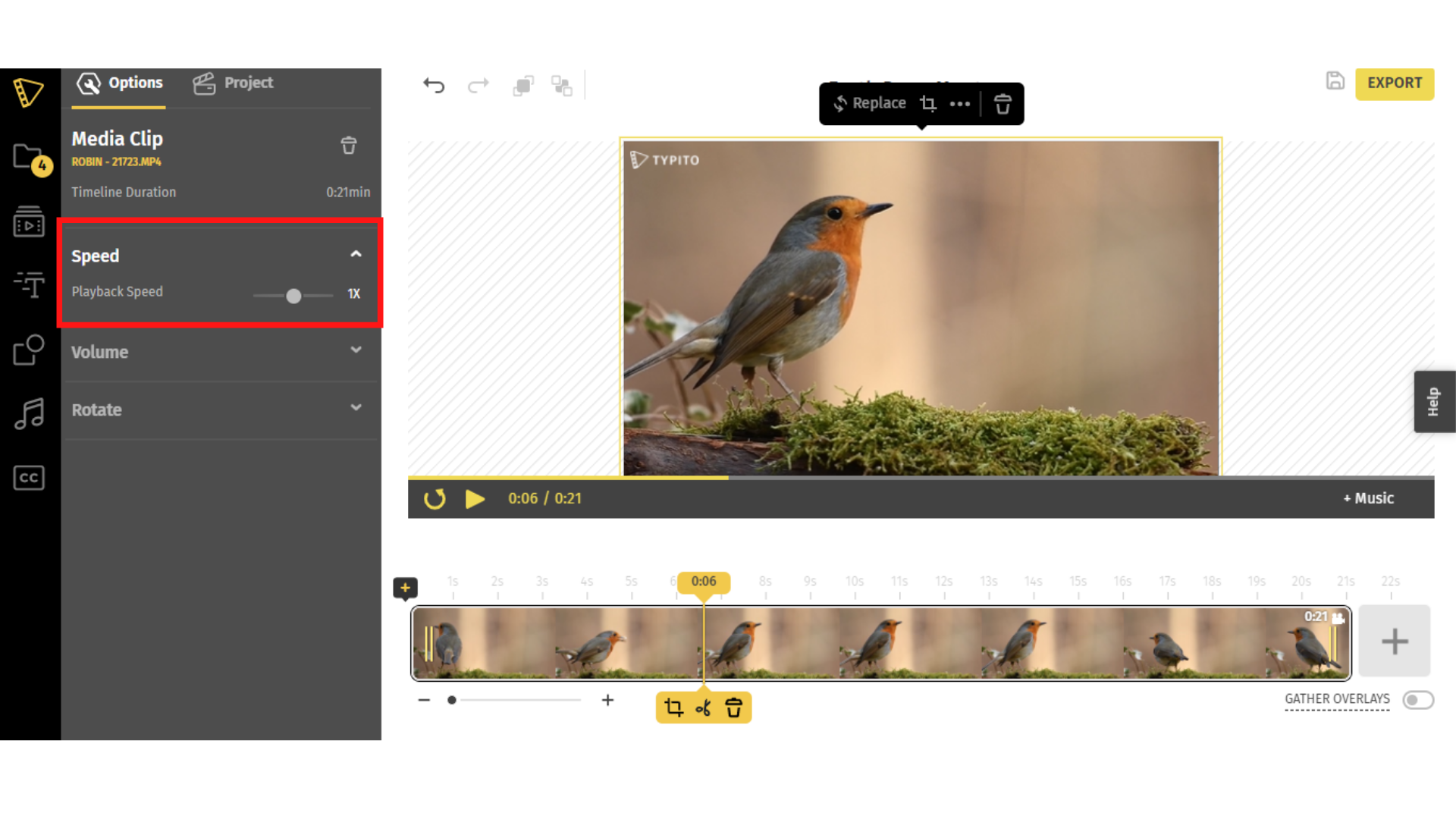1456x819 pixels.
Task: Open the shapes sidebar icon
Action: point(29,350)
